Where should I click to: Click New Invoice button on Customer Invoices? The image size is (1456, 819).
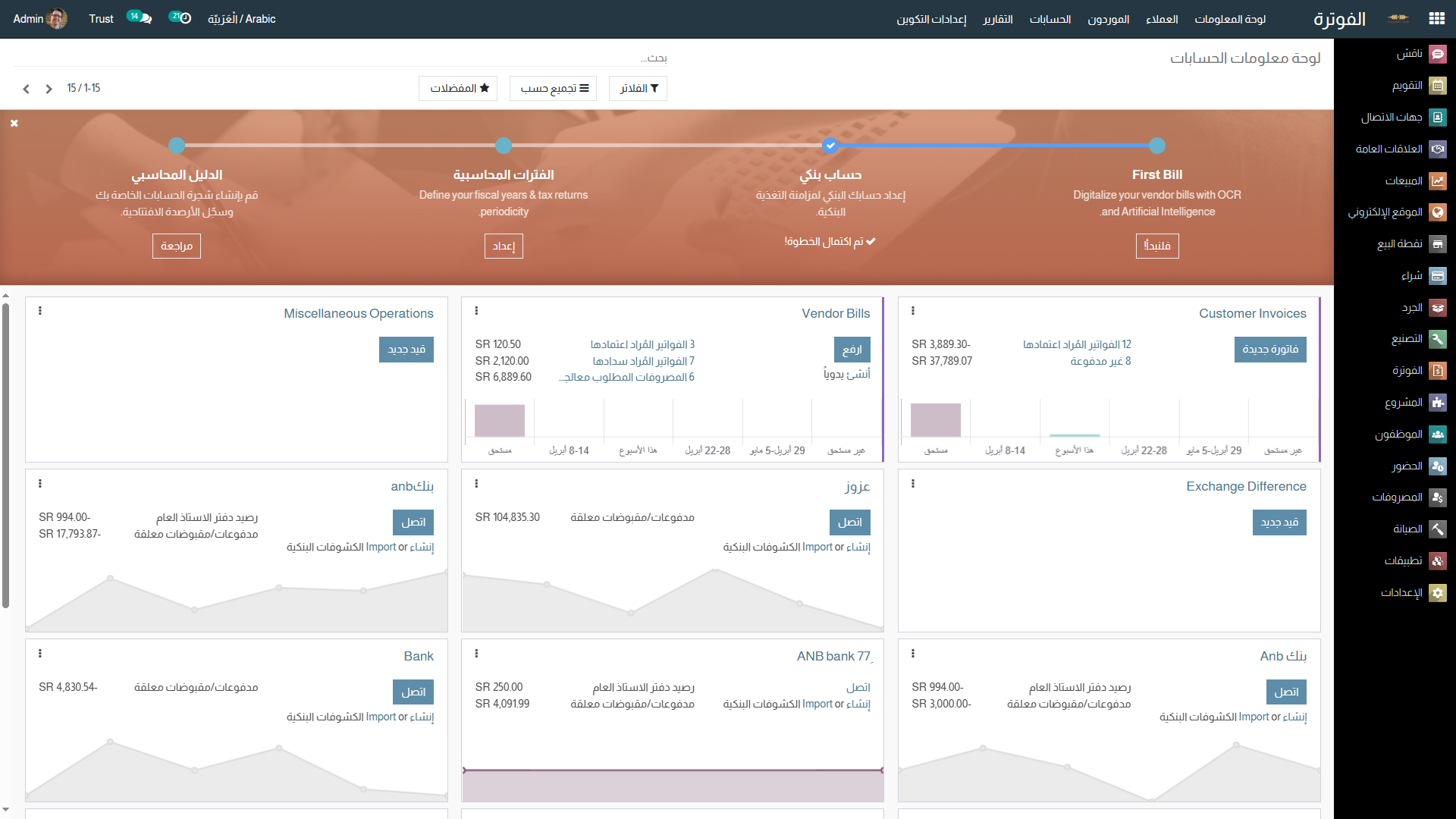pyautogui.click(x=1270, y=350)
